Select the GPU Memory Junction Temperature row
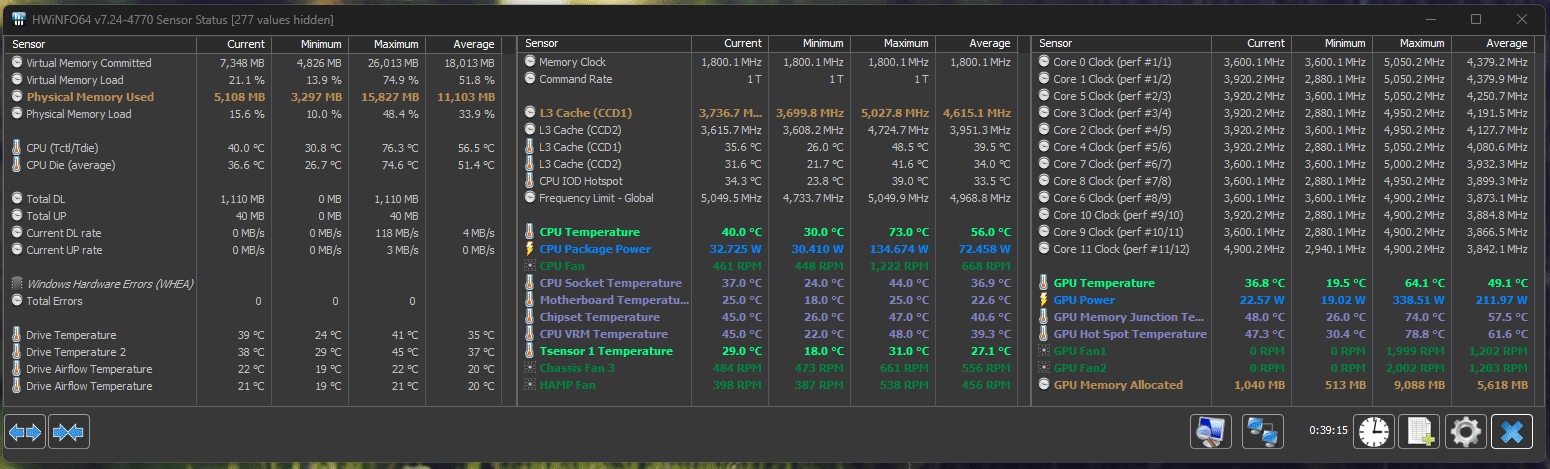1550x469 pixels. [x=1282, y=317]
